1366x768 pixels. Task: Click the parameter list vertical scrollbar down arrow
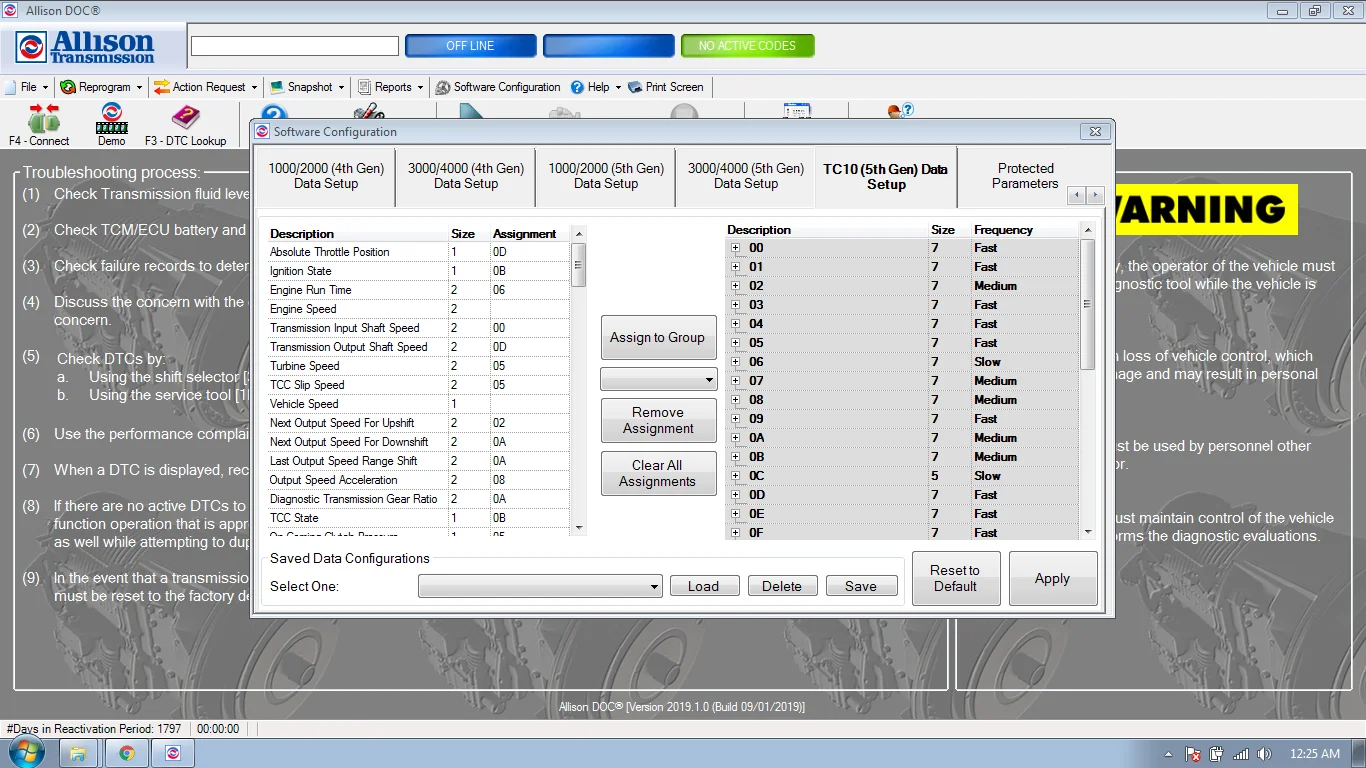point(578,527)
